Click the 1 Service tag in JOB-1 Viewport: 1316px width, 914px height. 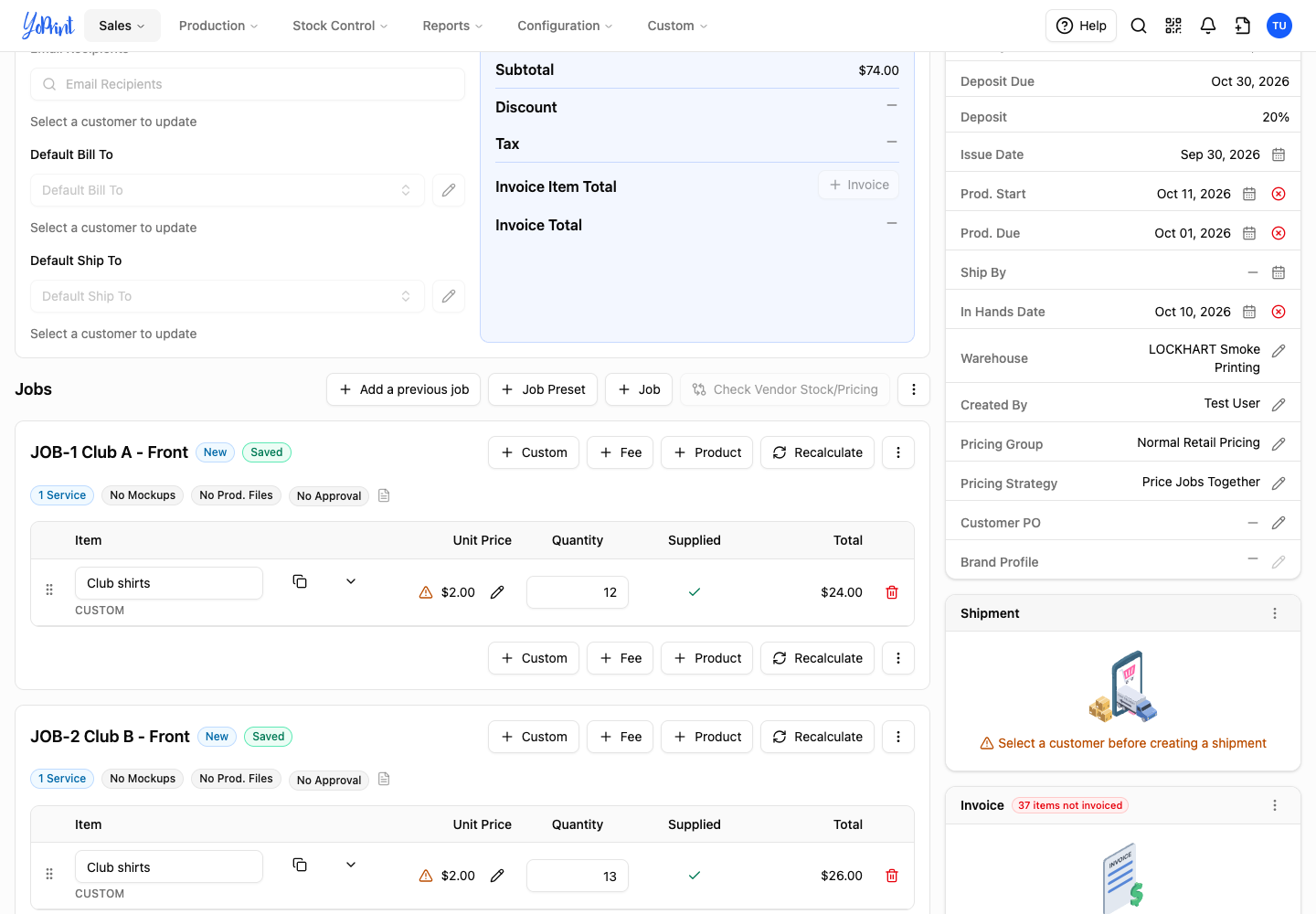[x=62, y=495]
